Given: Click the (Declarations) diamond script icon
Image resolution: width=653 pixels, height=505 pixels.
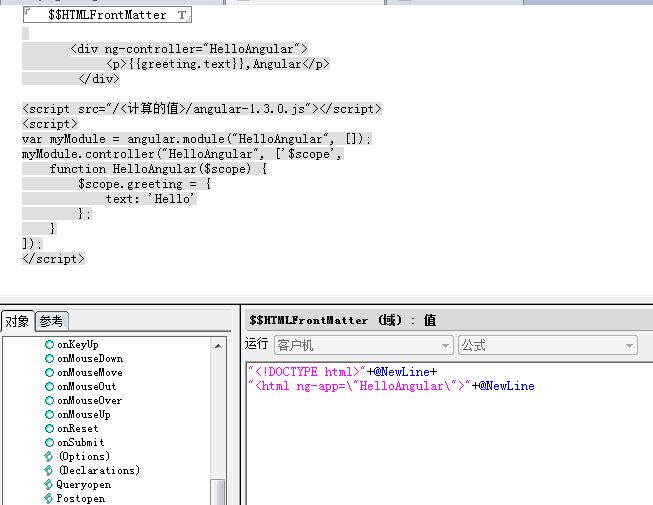Looking at the screenshot, I should 49,470.
